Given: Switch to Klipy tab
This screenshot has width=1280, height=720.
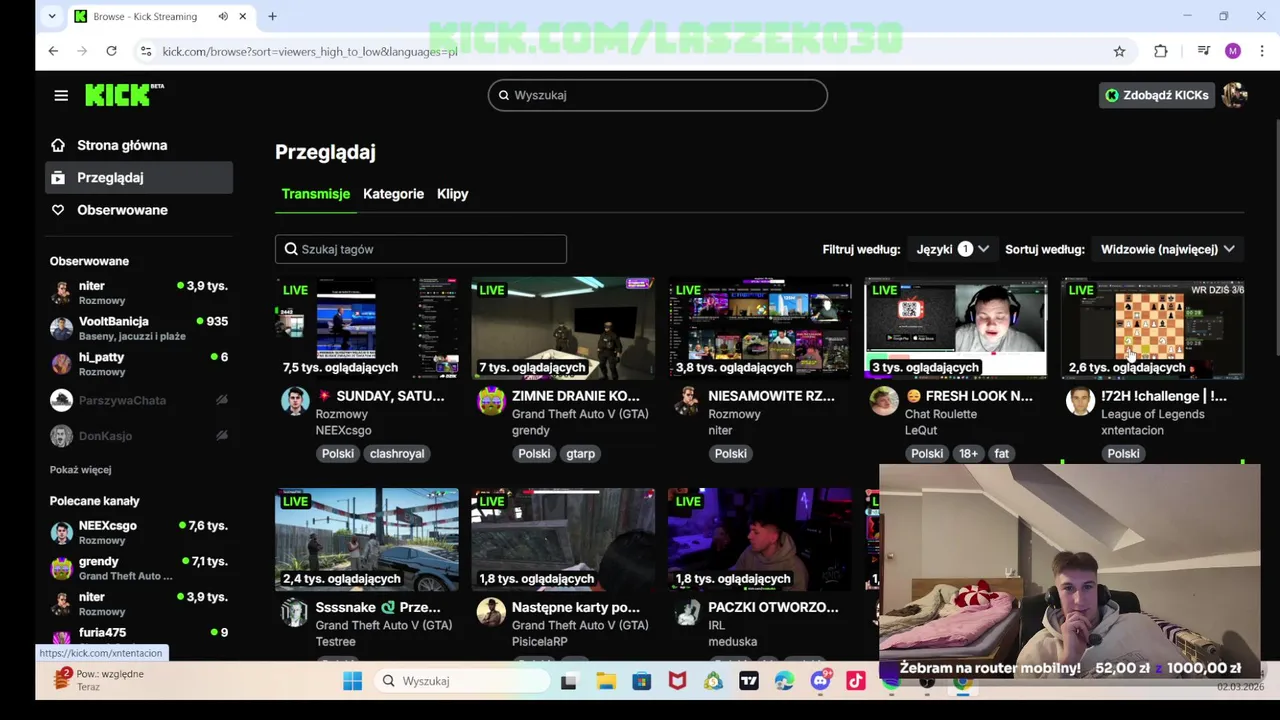Looking at the screenshot, I should 452,194.
